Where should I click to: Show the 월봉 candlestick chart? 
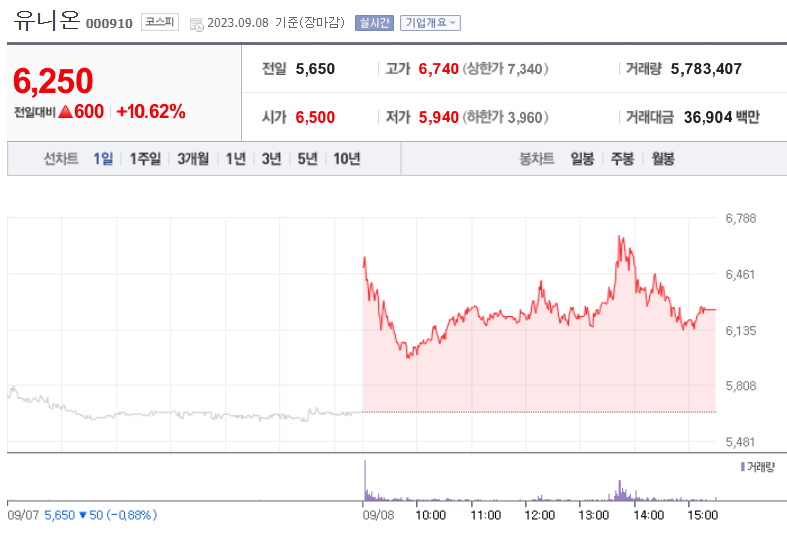tap(663, 159)
